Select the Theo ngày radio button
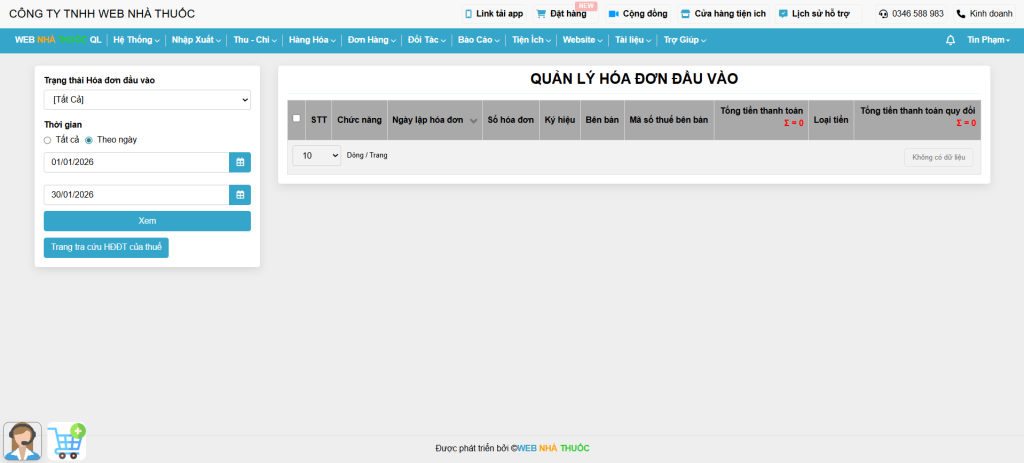Viewport: 1024px width, 463px height. tap(88, 140)
